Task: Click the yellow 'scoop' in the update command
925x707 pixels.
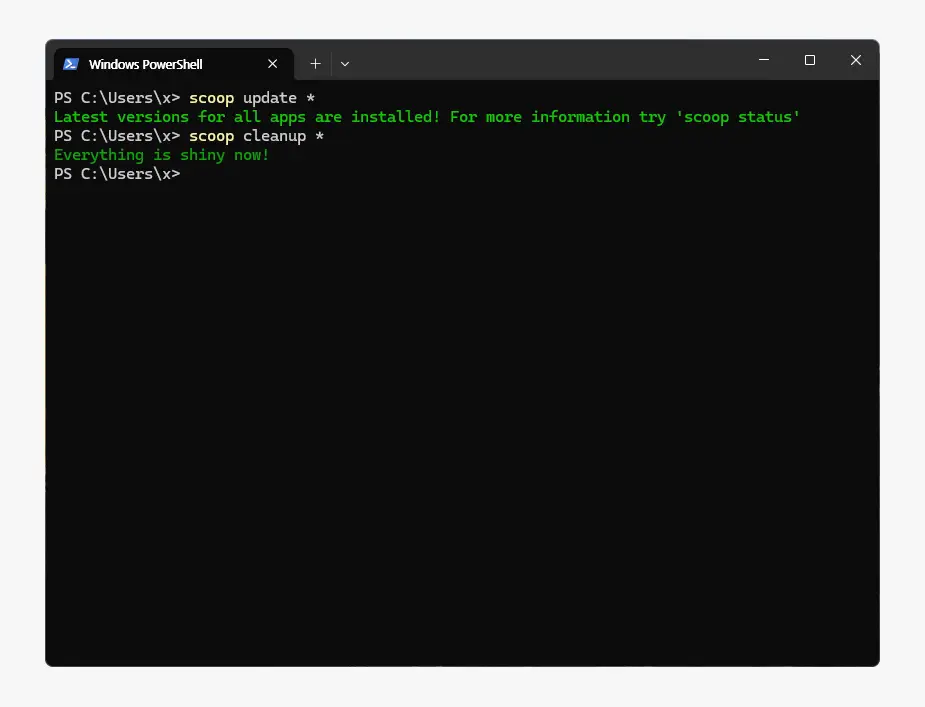Action: [211, 98]
